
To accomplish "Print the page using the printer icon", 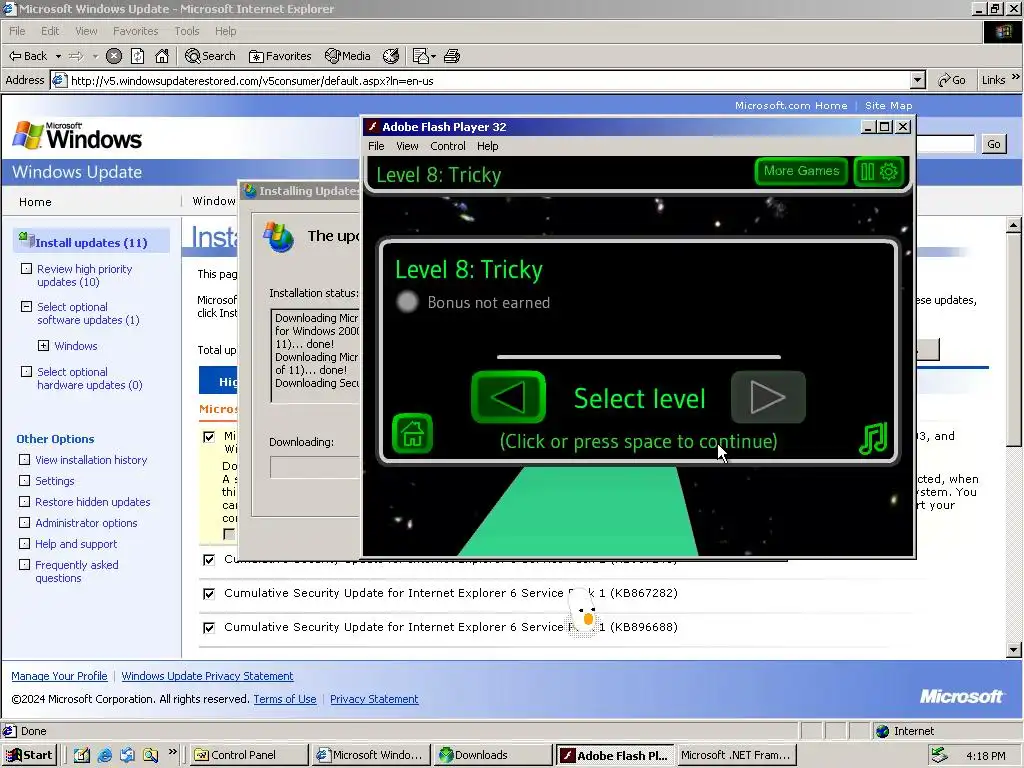I will pyautogui.click(x=452, y=56).
